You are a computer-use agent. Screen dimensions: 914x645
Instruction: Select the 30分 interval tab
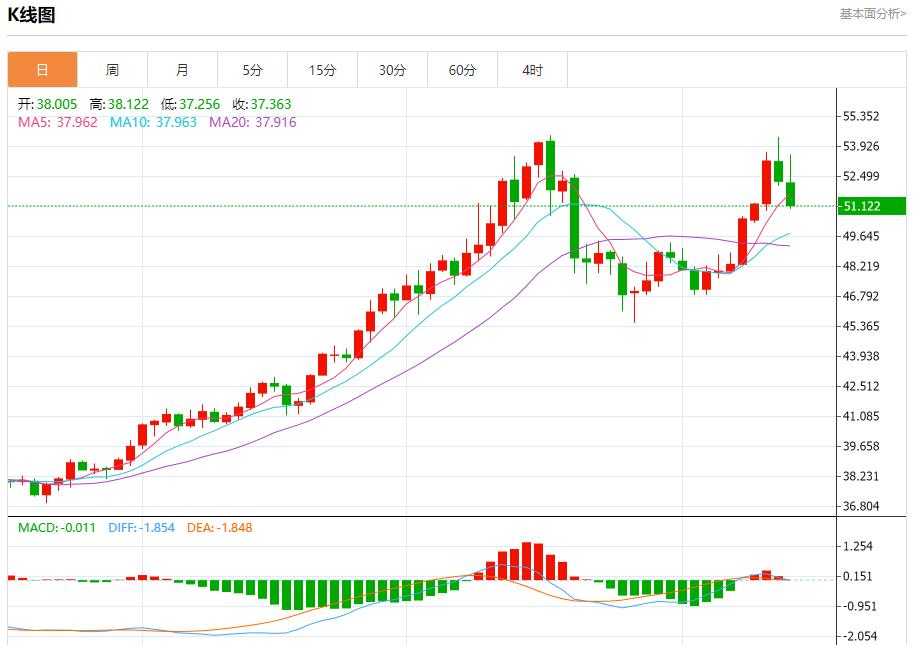(392, 70)
